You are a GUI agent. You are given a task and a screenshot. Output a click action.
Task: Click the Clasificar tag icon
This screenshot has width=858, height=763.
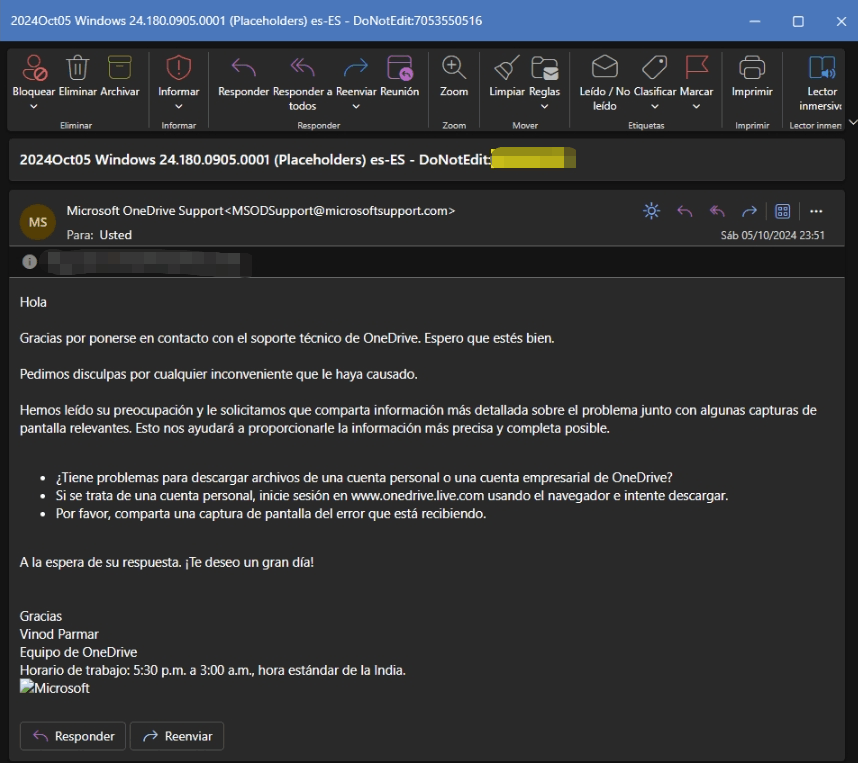654,68
